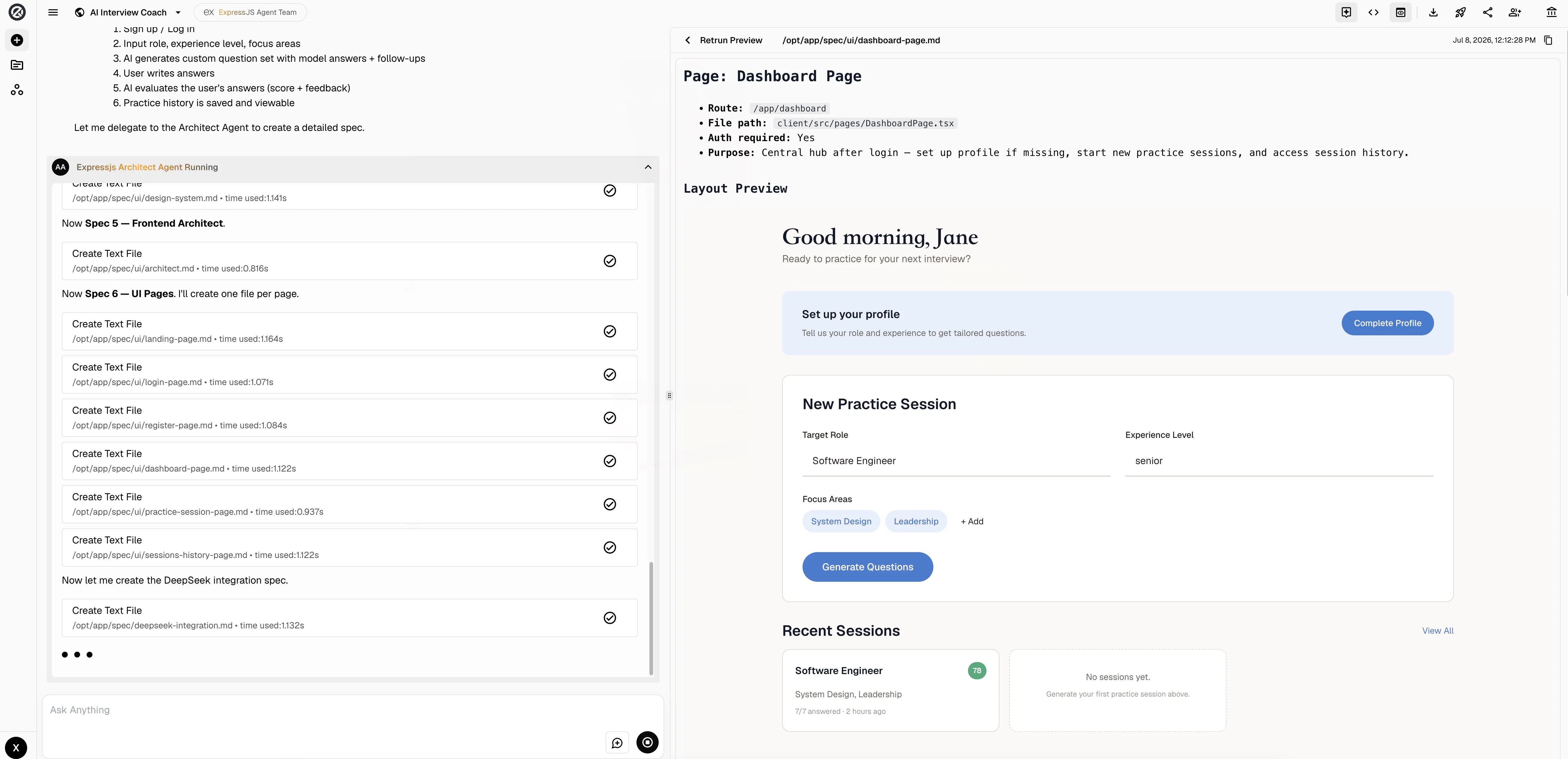Click the check icon for dashboard-page.md
The height and width of the screenshot is (759, 1568).
click(609, 461)
